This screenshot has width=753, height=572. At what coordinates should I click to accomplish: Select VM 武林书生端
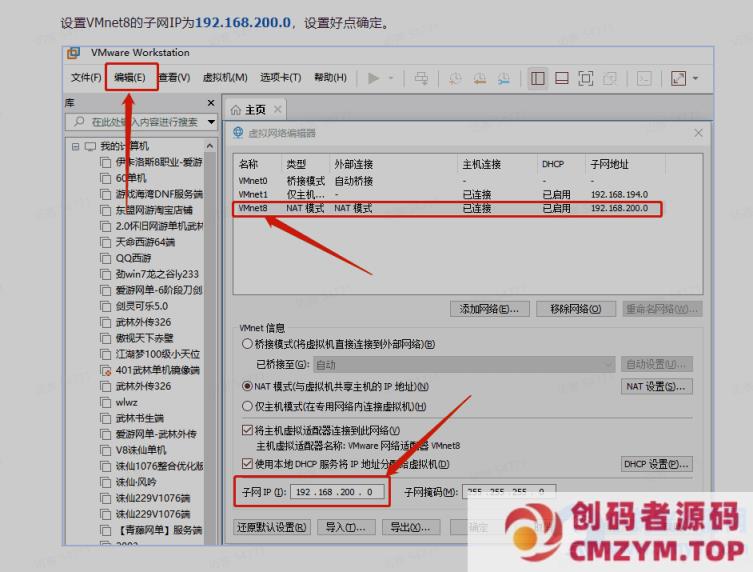point(132,418)
